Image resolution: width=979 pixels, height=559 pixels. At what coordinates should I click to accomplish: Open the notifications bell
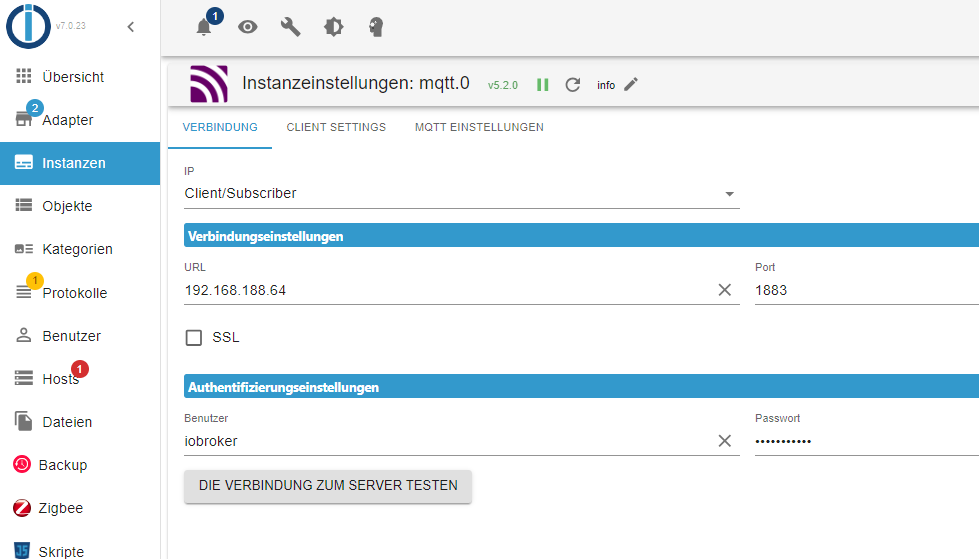(x=204, y=27)
